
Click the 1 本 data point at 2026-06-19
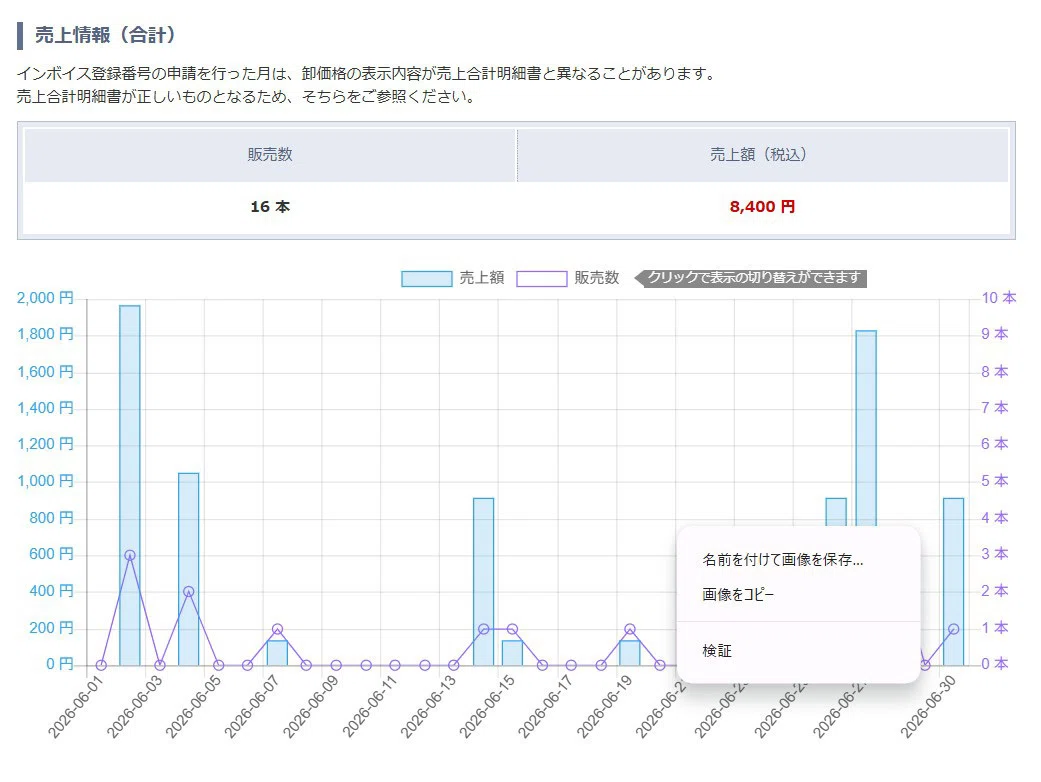click(x=630, y=629)
